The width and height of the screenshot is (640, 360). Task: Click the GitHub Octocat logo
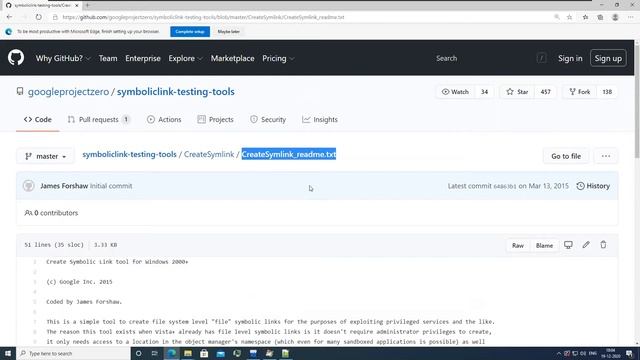(x=16, y=58)
